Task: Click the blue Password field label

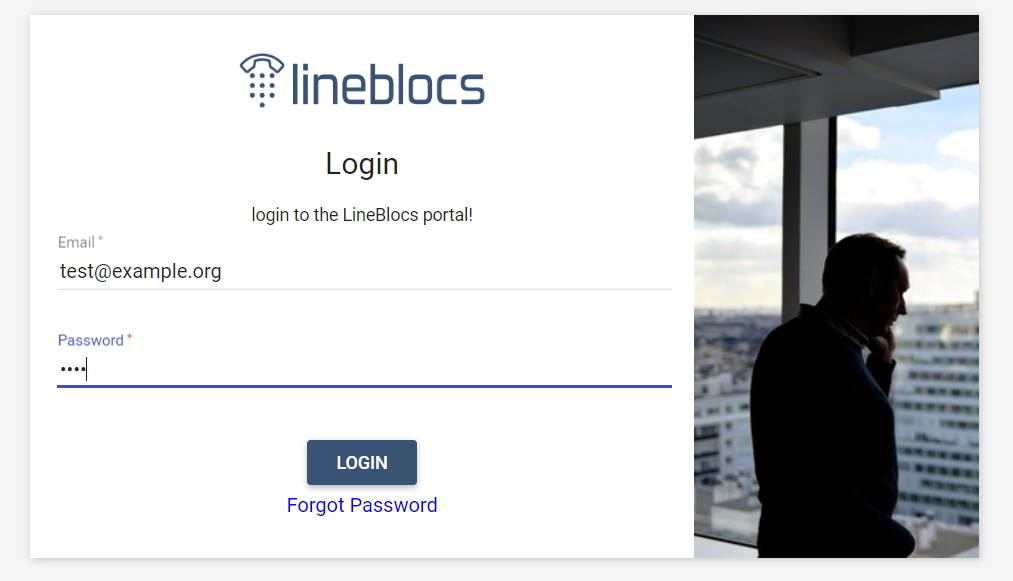Action: click(90, 341)
